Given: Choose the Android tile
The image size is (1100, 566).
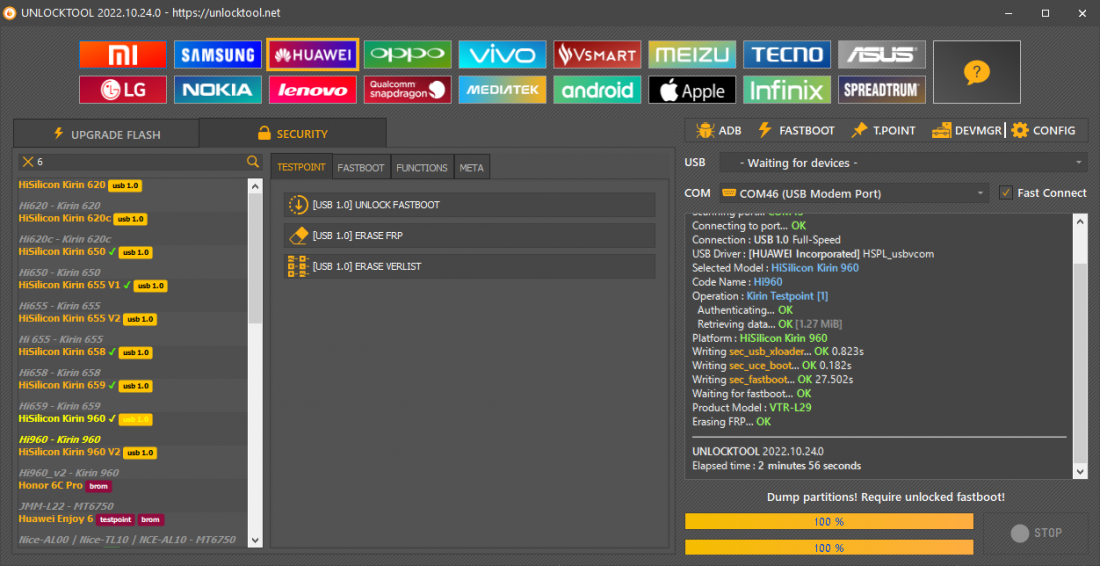Looking at the screenshot, I should click(x=597, y=90).
